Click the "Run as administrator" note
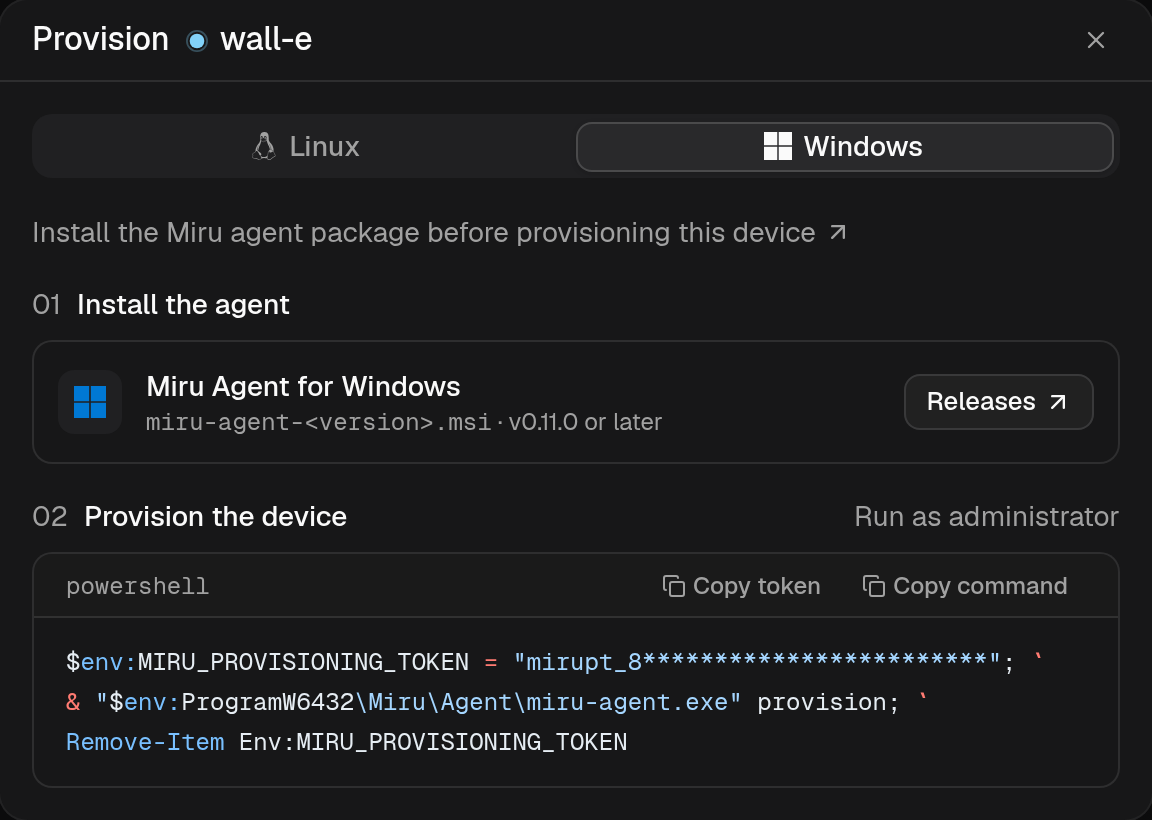The width and height of the screenshot is (1152, 820). [x=986, y=517]
